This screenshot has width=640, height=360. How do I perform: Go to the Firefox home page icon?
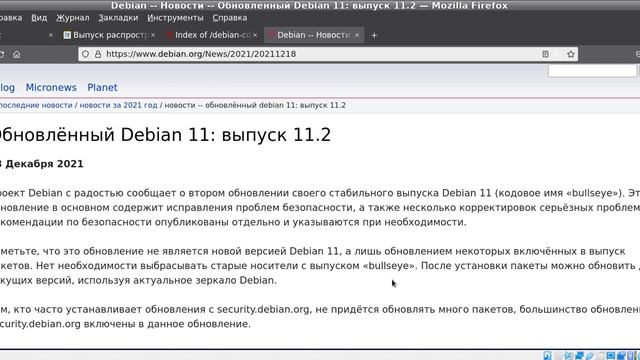tap(16, 54)
